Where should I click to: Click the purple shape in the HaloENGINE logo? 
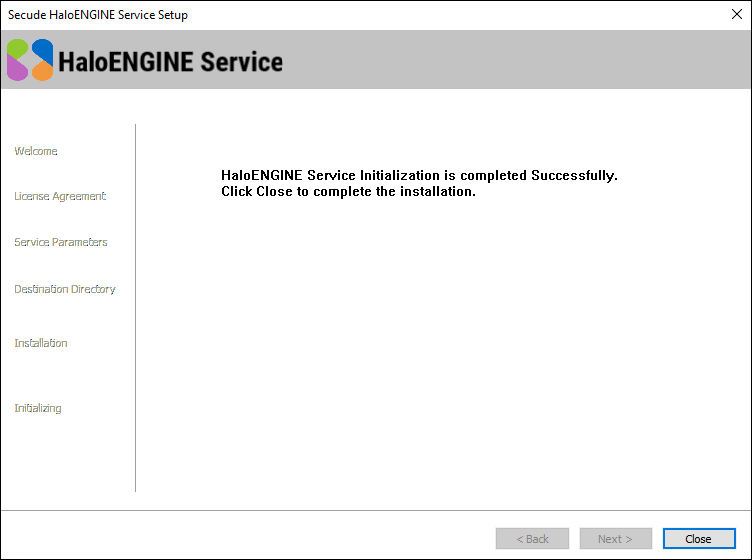(x=17, y=70)
